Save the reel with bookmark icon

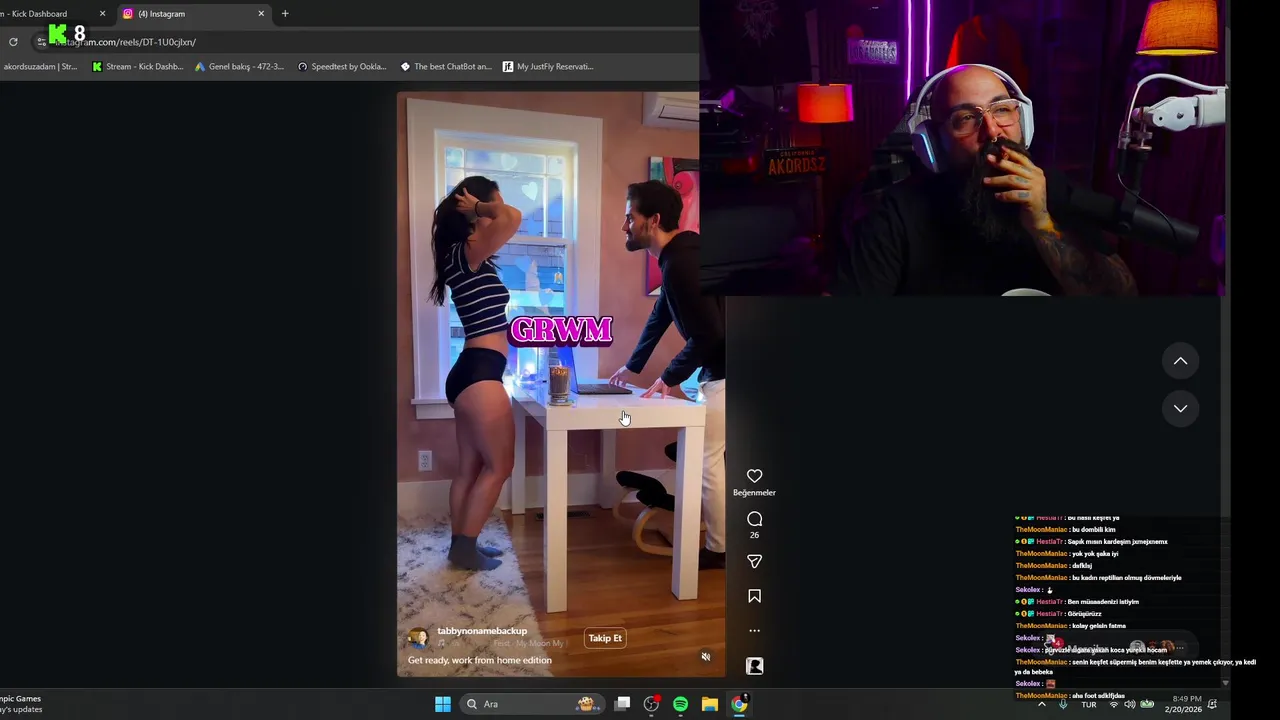(754, 596)
